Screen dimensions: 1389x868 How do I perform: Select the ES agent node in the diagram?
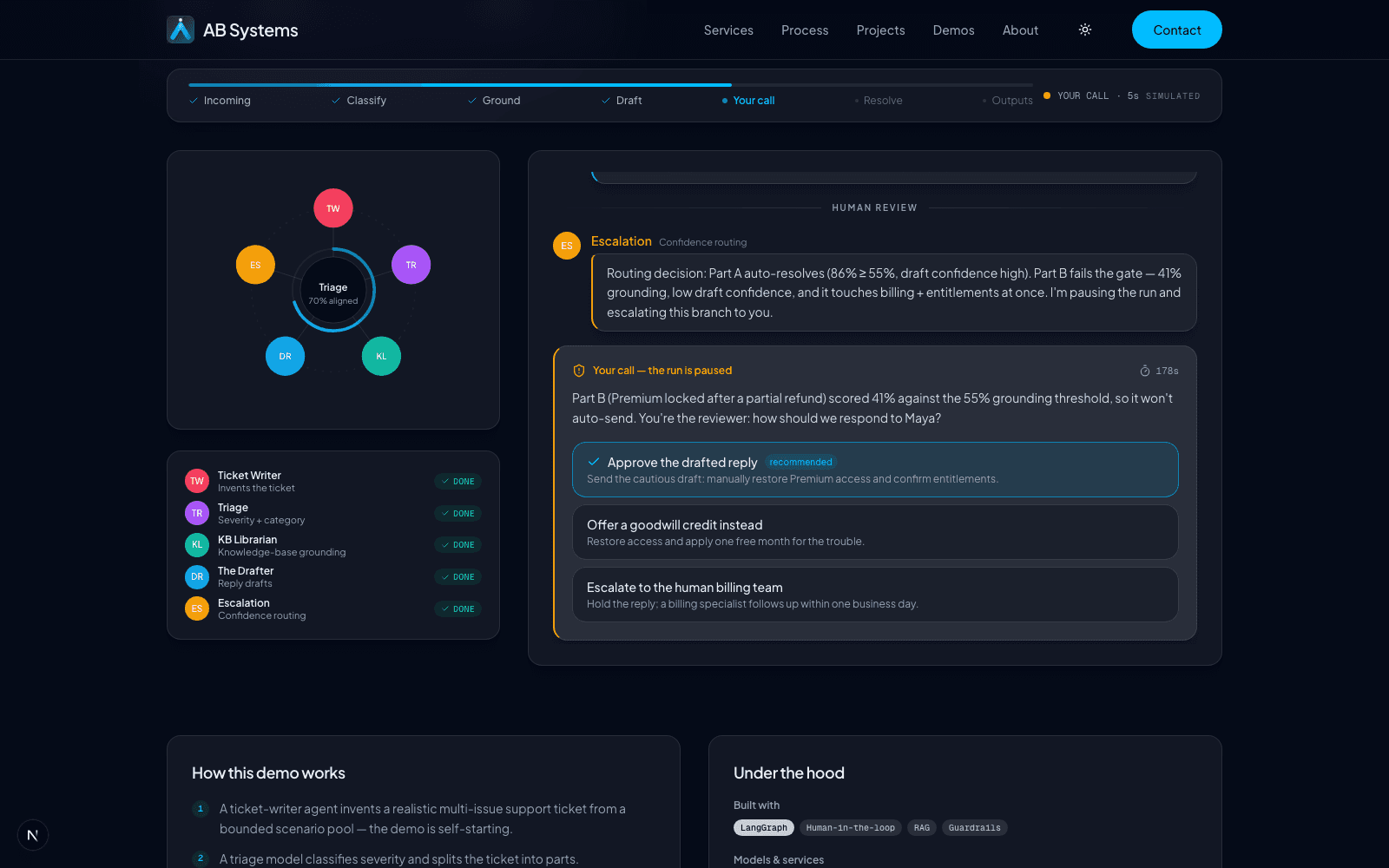coord(255,265)
